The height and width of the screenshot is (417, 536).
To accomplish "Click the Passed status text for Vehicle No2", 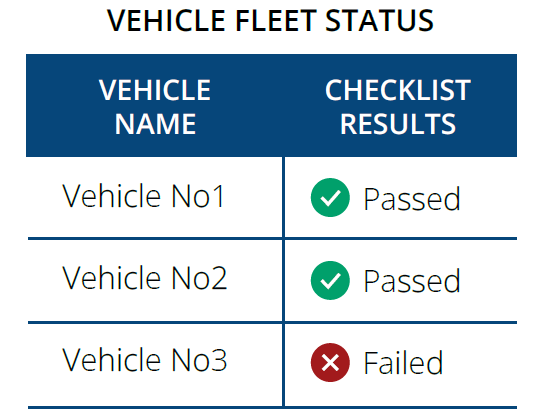I will 412,281.
